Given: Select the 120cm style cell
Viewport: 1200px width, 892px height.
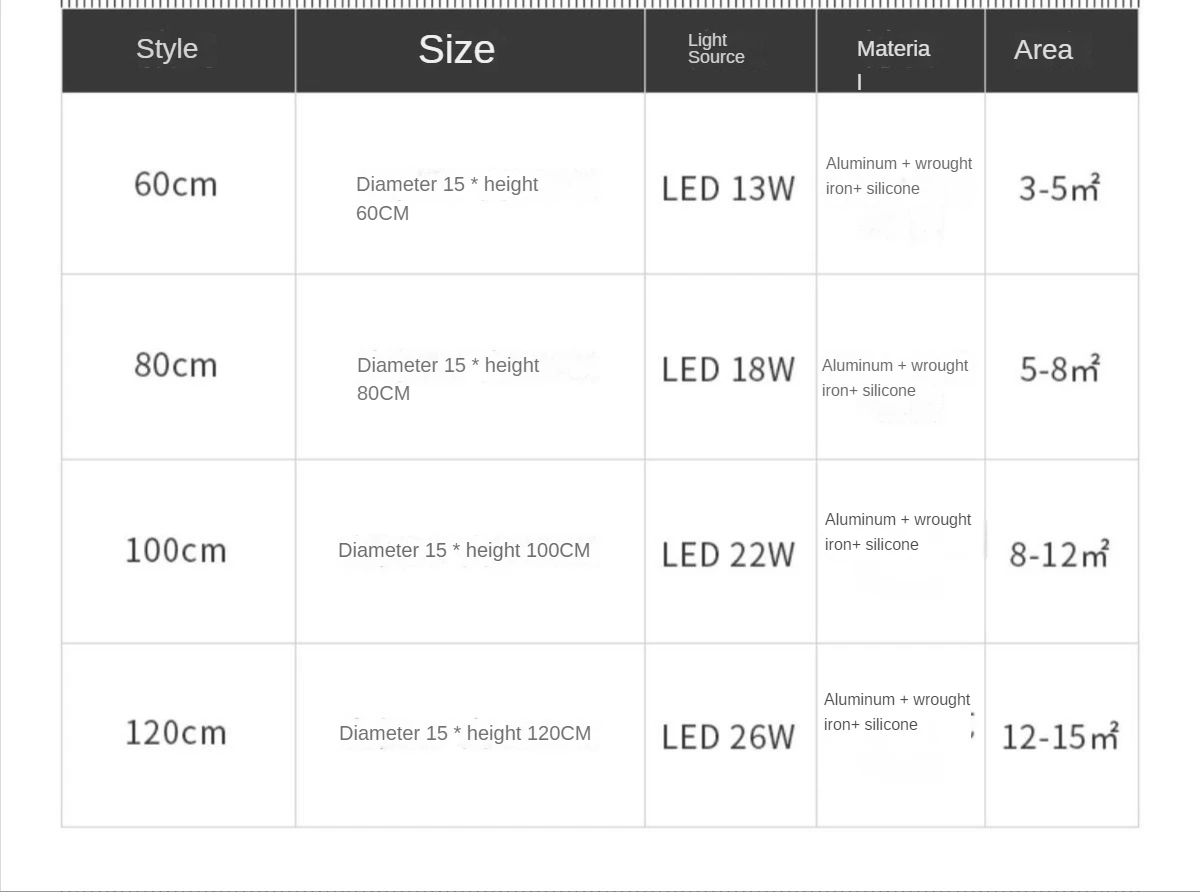Looking at the screenshot, I should pos(176,732).
